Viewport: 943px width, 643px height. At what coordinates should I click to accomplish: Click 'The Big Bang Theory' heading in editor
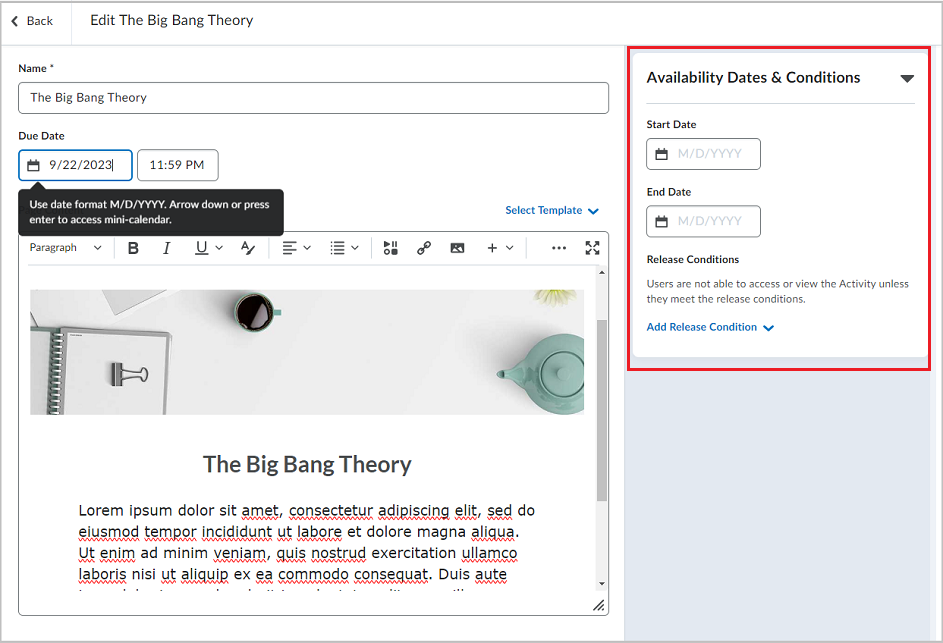(307, 465)
